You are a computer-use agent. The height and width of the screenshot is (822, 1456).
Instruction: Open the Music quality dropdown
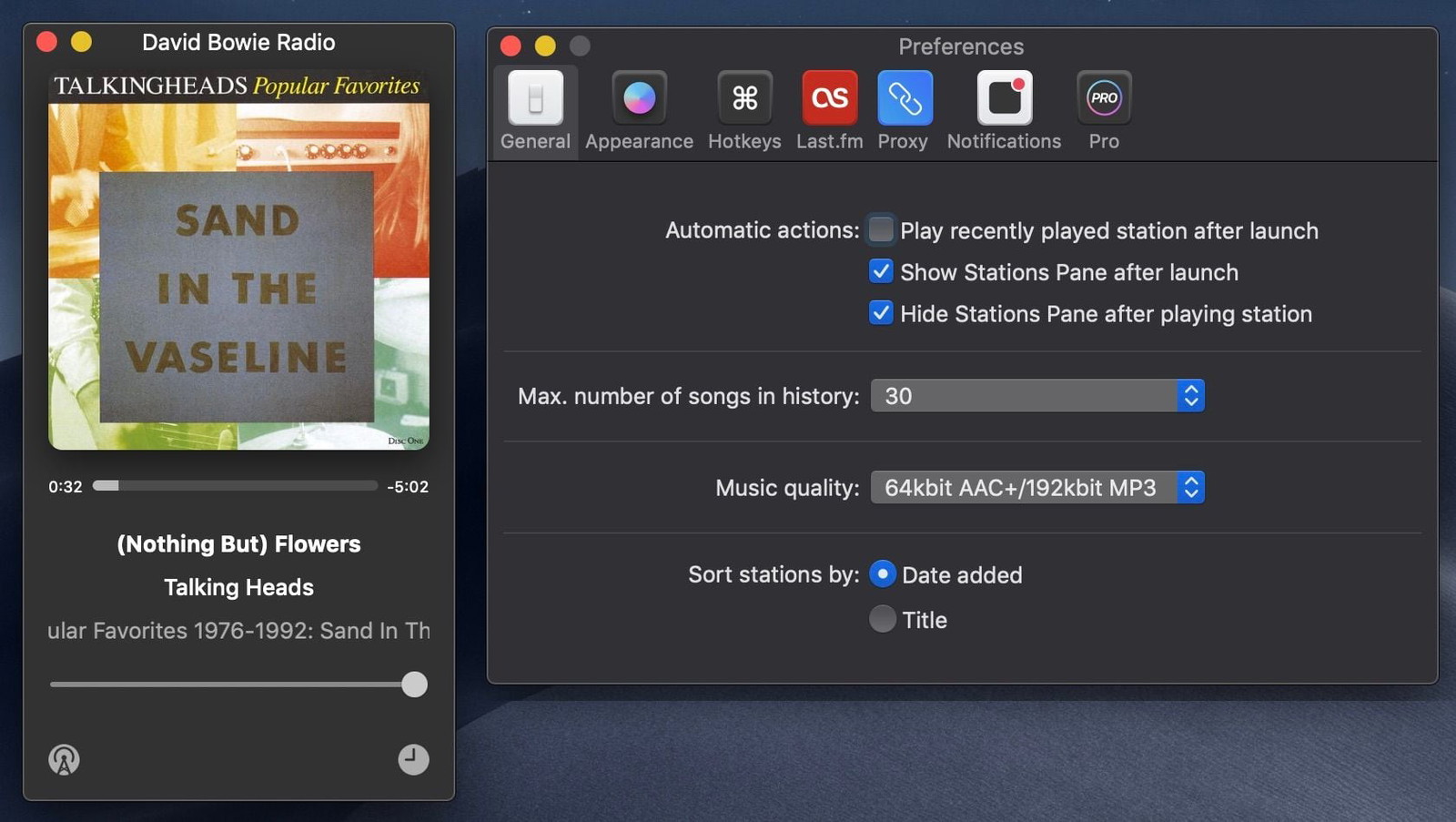[x=1037, y=488]
